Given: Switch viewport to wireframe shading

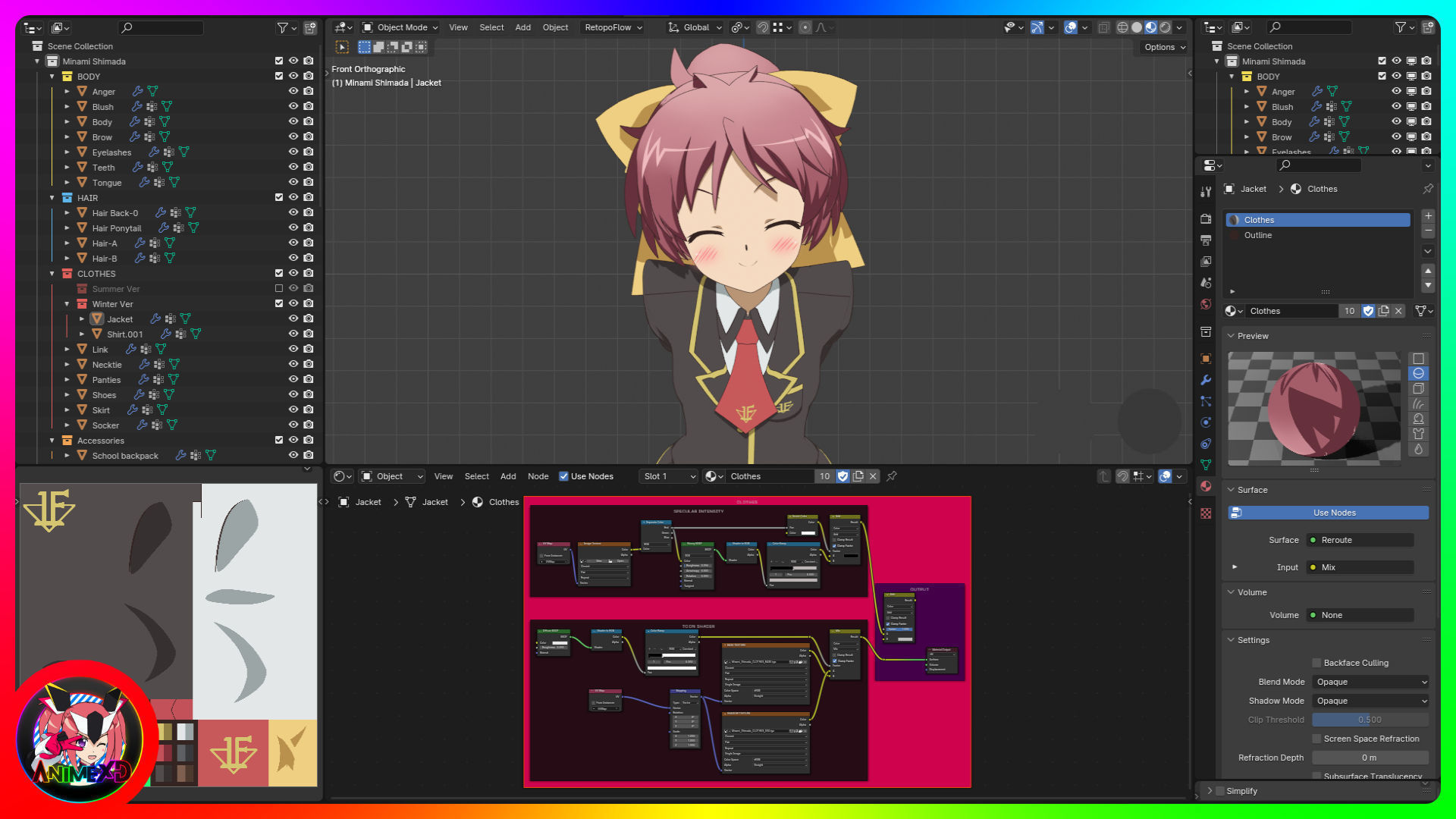Looking at the screenshot, I should [1122, 27].
